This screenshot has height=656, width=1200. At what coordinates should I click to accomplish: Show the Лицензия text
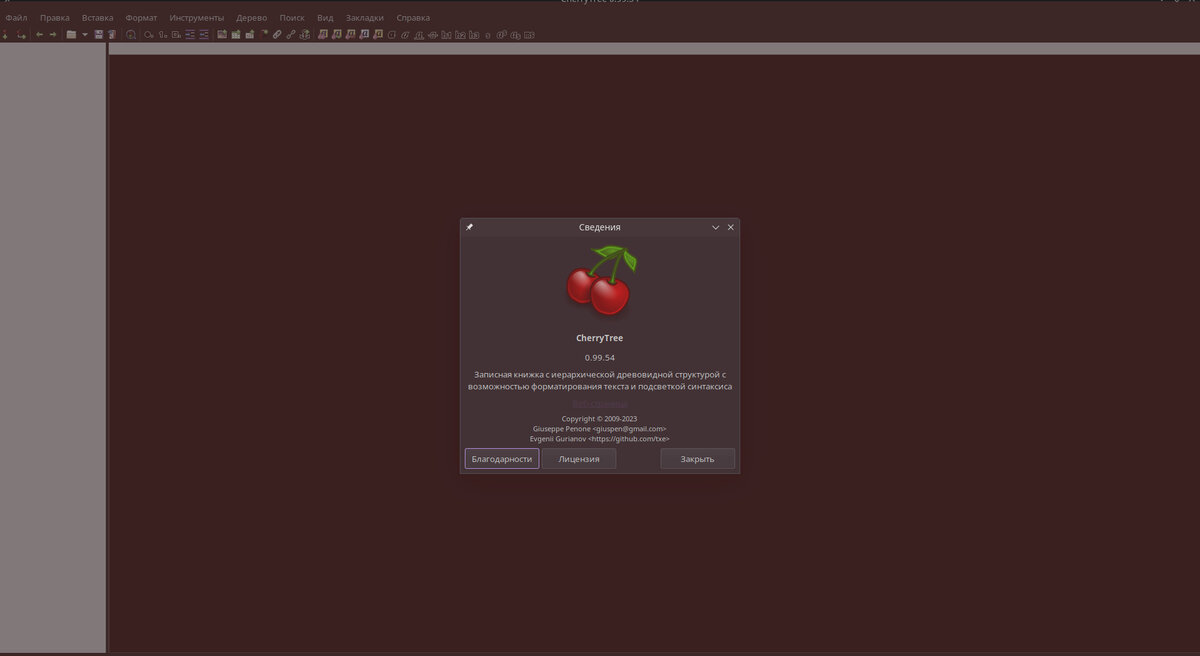579,459
